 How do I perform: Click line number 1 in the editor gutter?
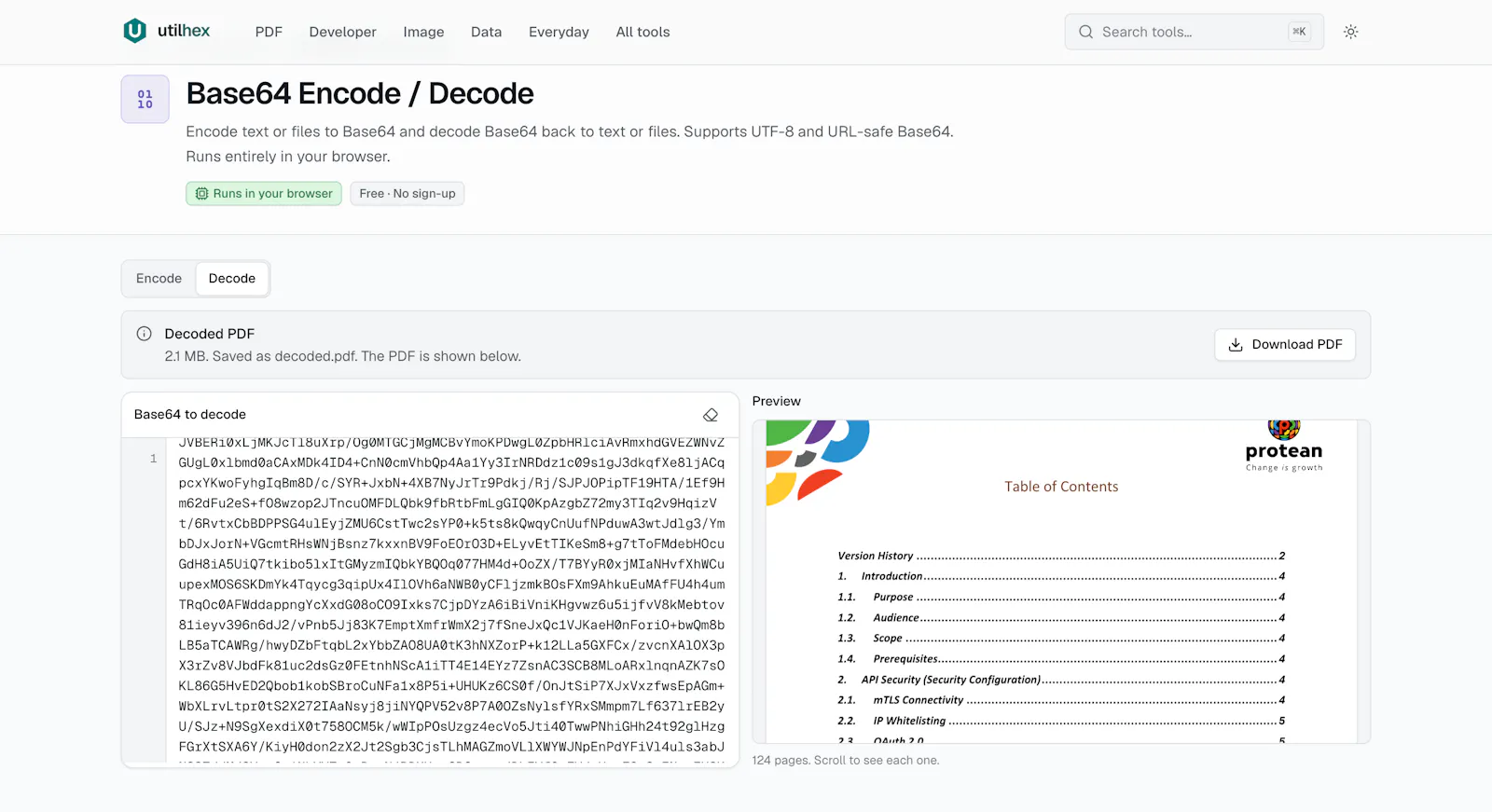pos(154,459)
